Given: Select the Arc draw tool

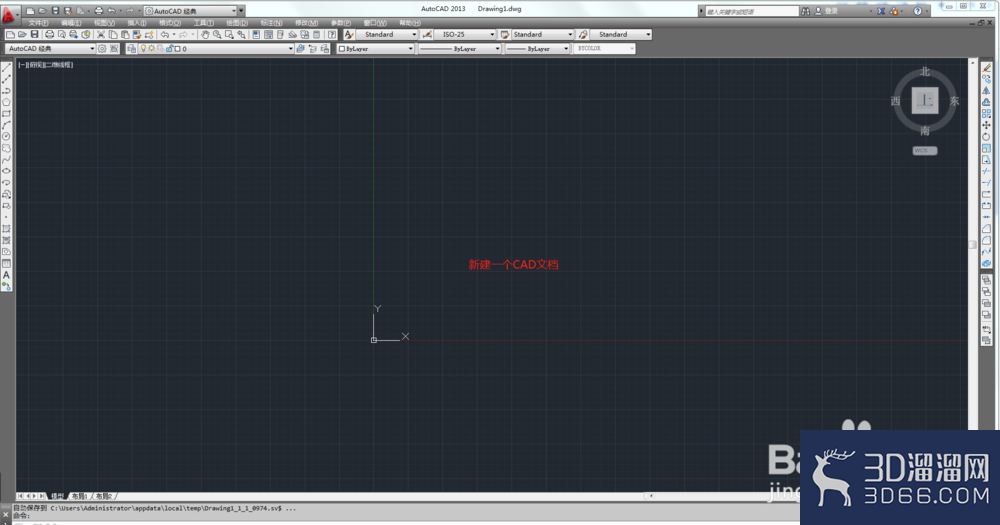Looking at the screenshot, I should click(6, 125).
